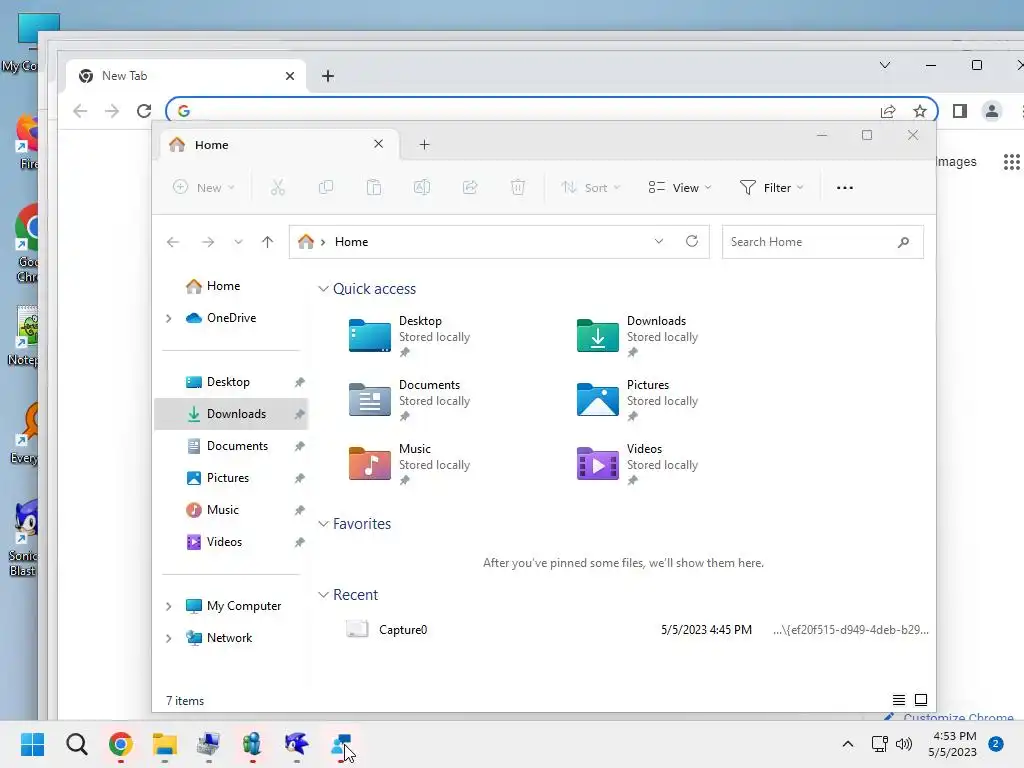This screenshot has width=1024, height=768.
Task: Collapse the Quick access section
Action: [323, 289]
